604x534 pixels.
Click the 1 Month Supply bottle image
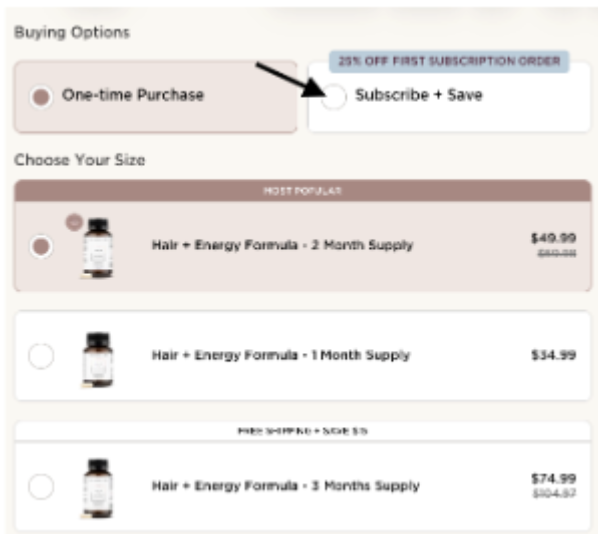click(98, 358)
